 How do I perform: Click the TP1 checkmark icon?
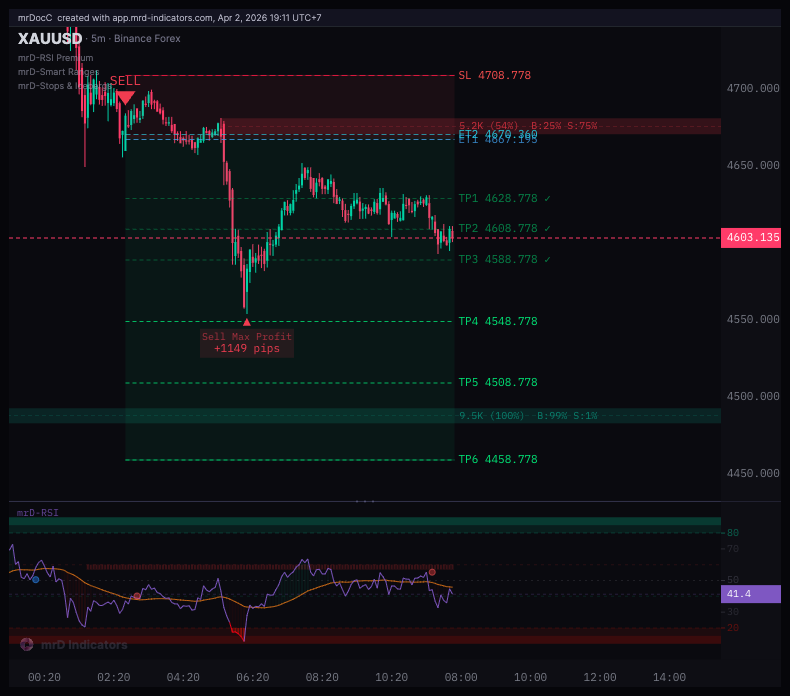(547, 199)
